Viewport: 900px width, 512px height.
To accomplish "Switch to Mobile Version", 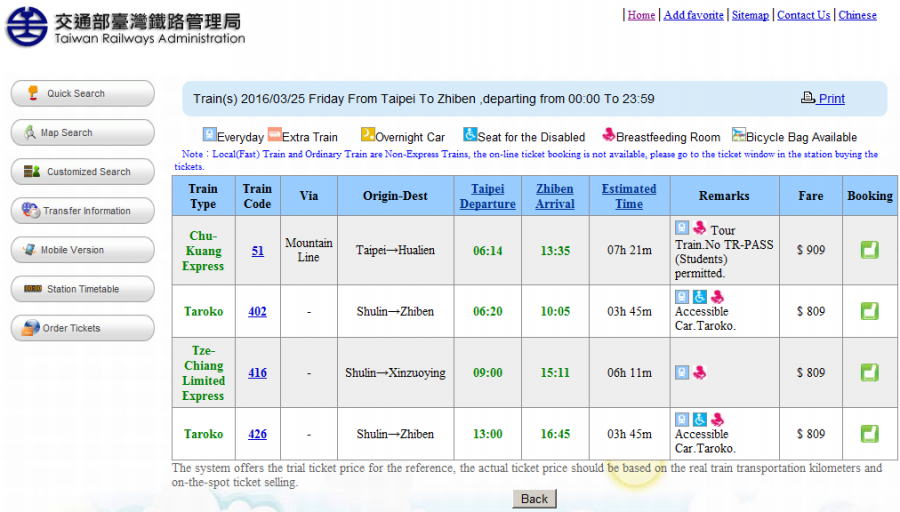I will click(x=83, y=249).
